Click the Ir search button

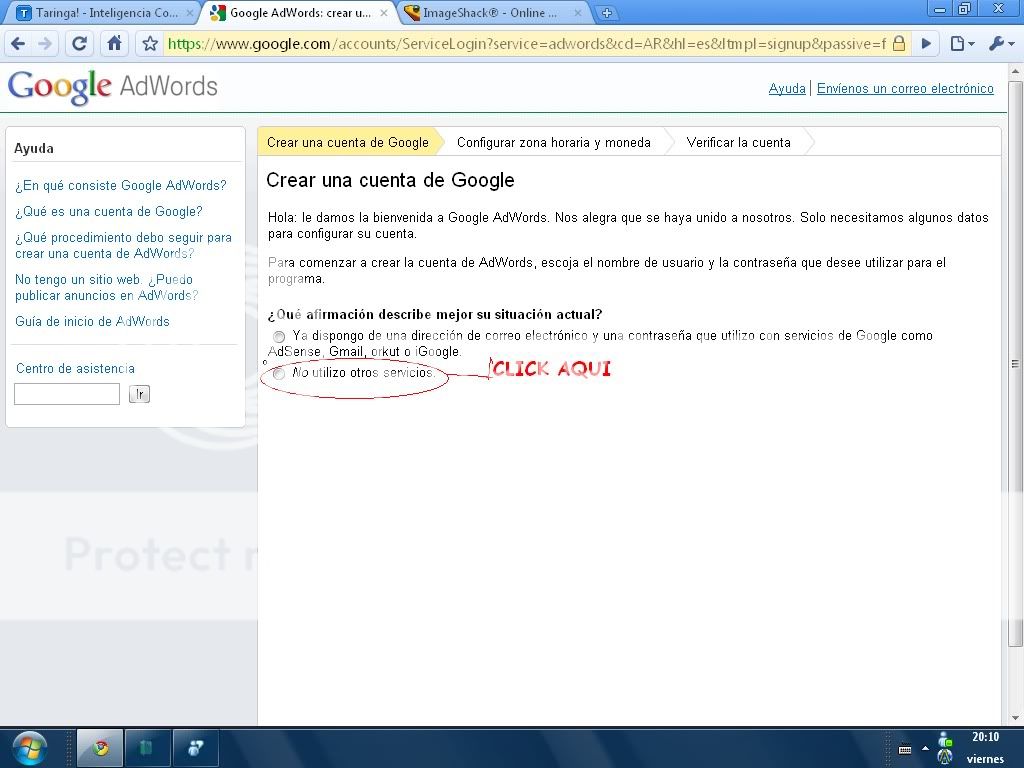coord(139,394)
